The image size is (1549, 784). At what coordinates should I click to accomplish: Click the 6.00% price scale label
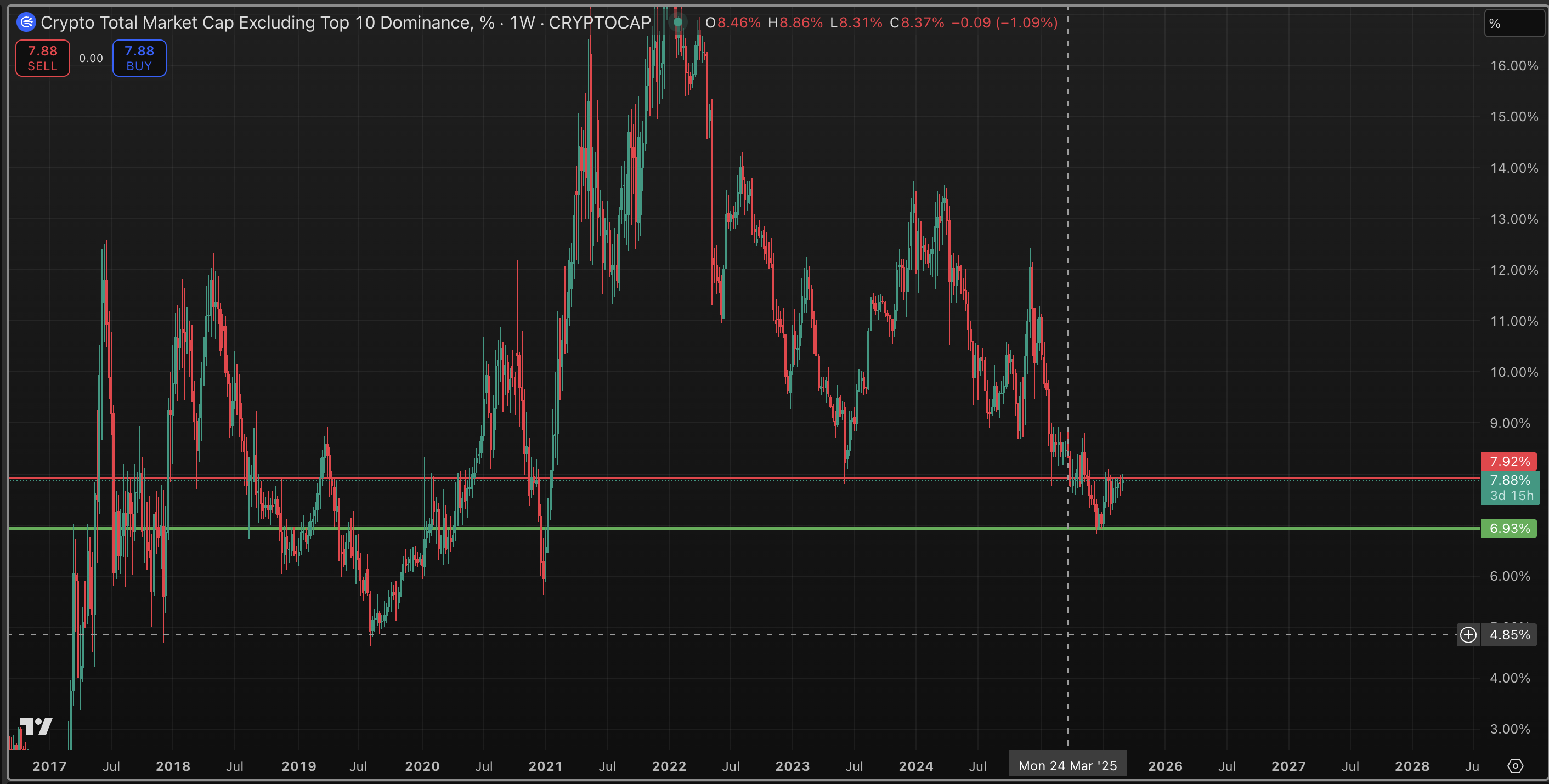1510,576
